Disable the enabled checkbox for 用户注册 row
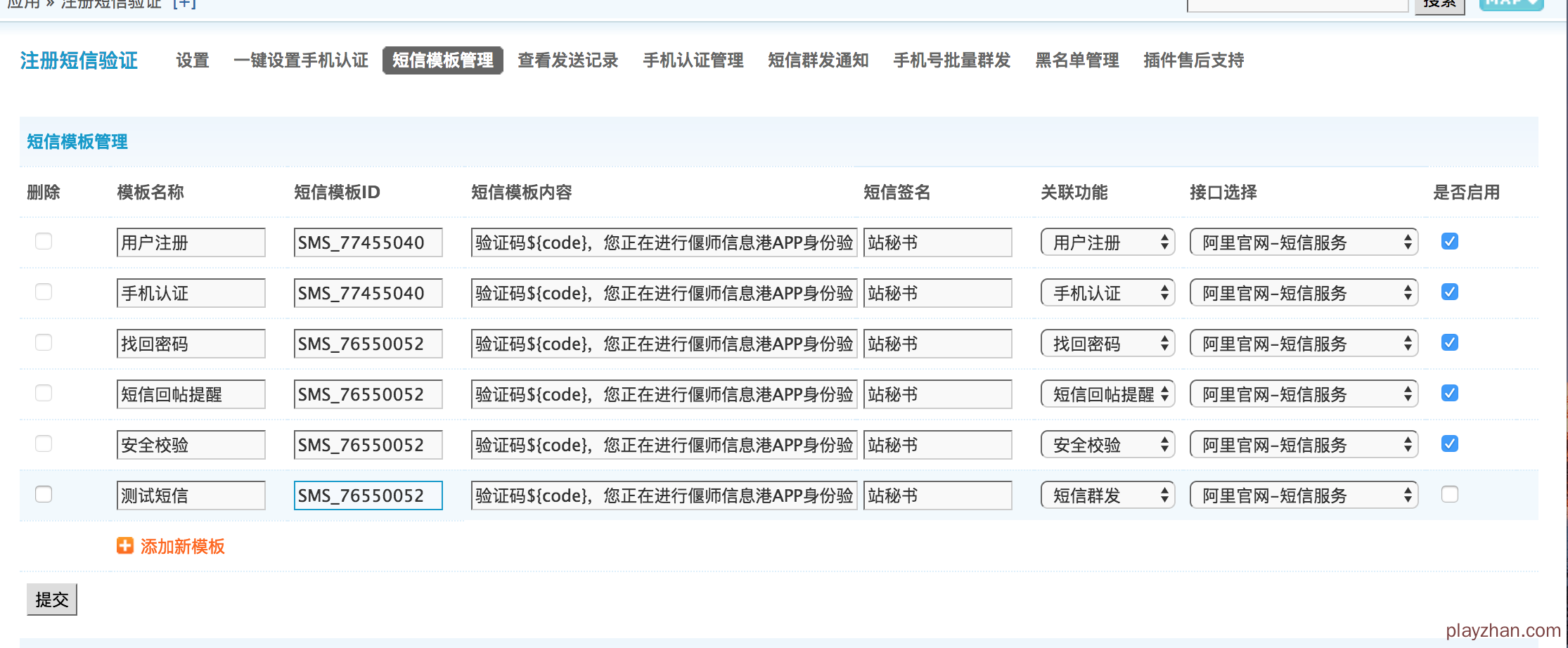This screenshot has width=1568, height=648. (1449, 242)
